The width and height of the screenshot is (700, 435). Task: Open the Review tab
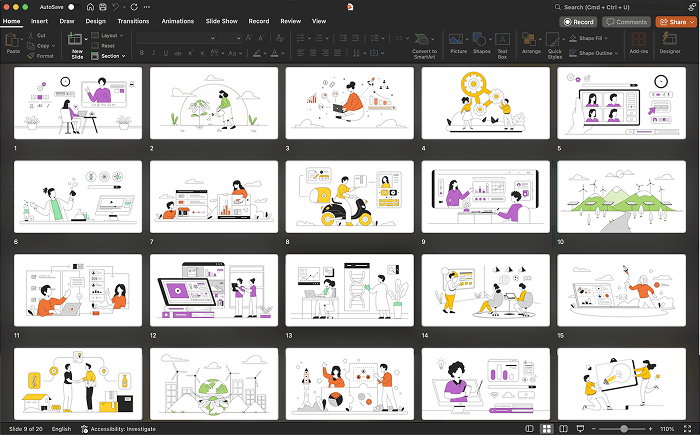pyautogui.click(x=291, y=21)
